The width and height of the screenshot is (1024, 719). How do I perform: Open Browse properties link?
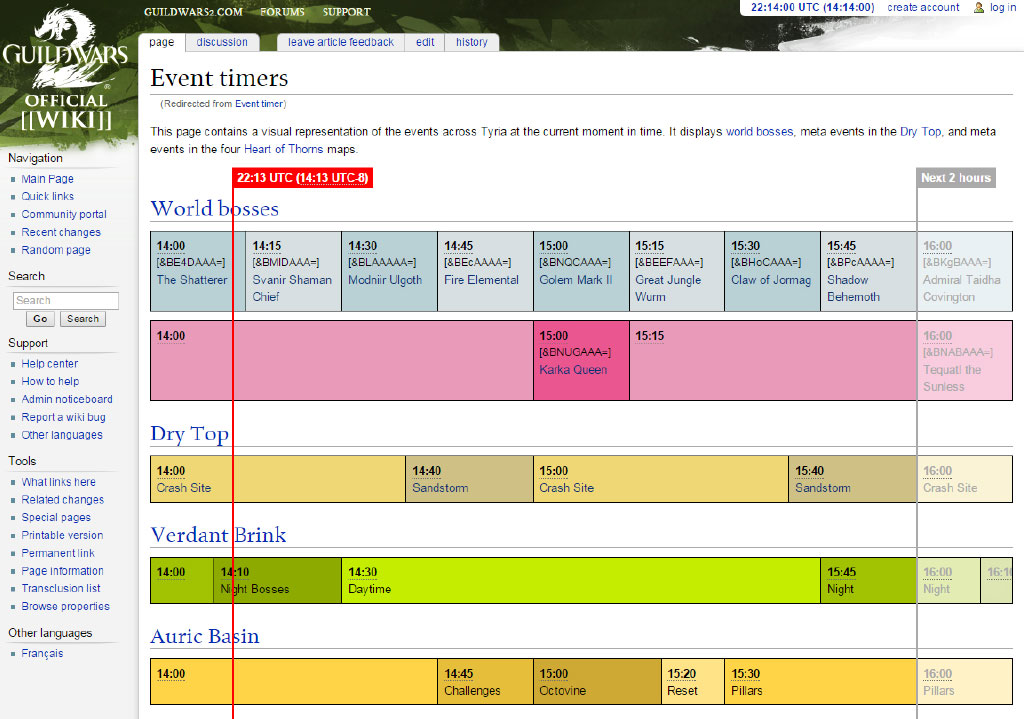pos(66,607)
